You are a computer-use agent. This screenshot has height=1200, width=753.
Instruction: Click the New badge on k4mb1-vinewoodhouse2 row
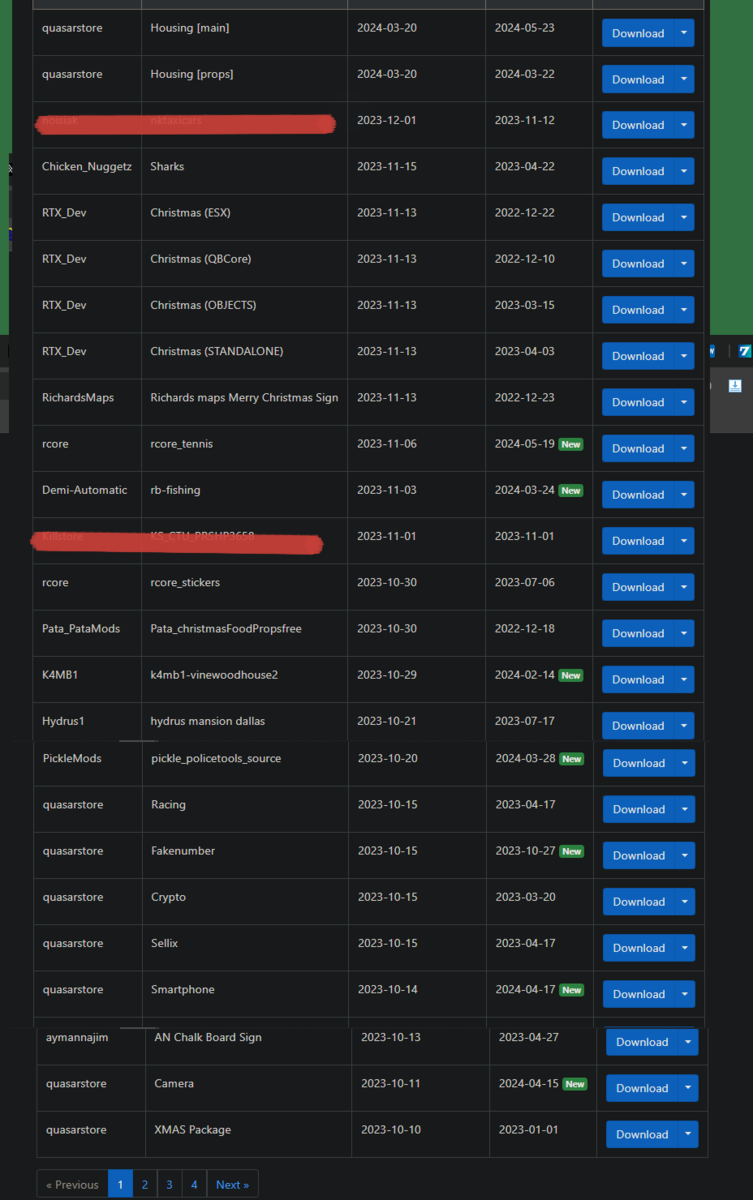click(570, 675)
